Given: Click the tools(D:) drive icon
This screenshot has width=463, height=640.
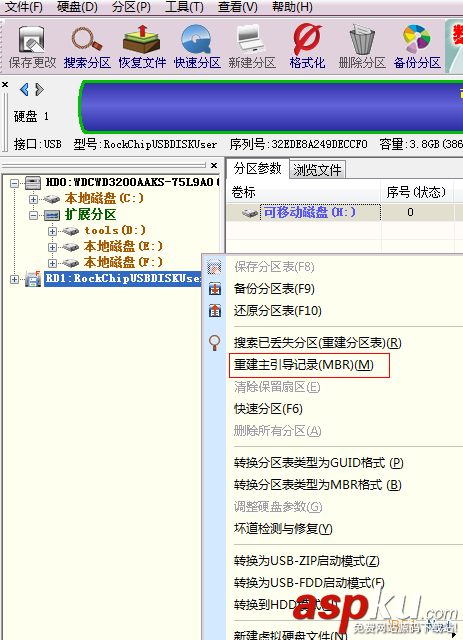Looking at the screenshot, I should point(71,231).
